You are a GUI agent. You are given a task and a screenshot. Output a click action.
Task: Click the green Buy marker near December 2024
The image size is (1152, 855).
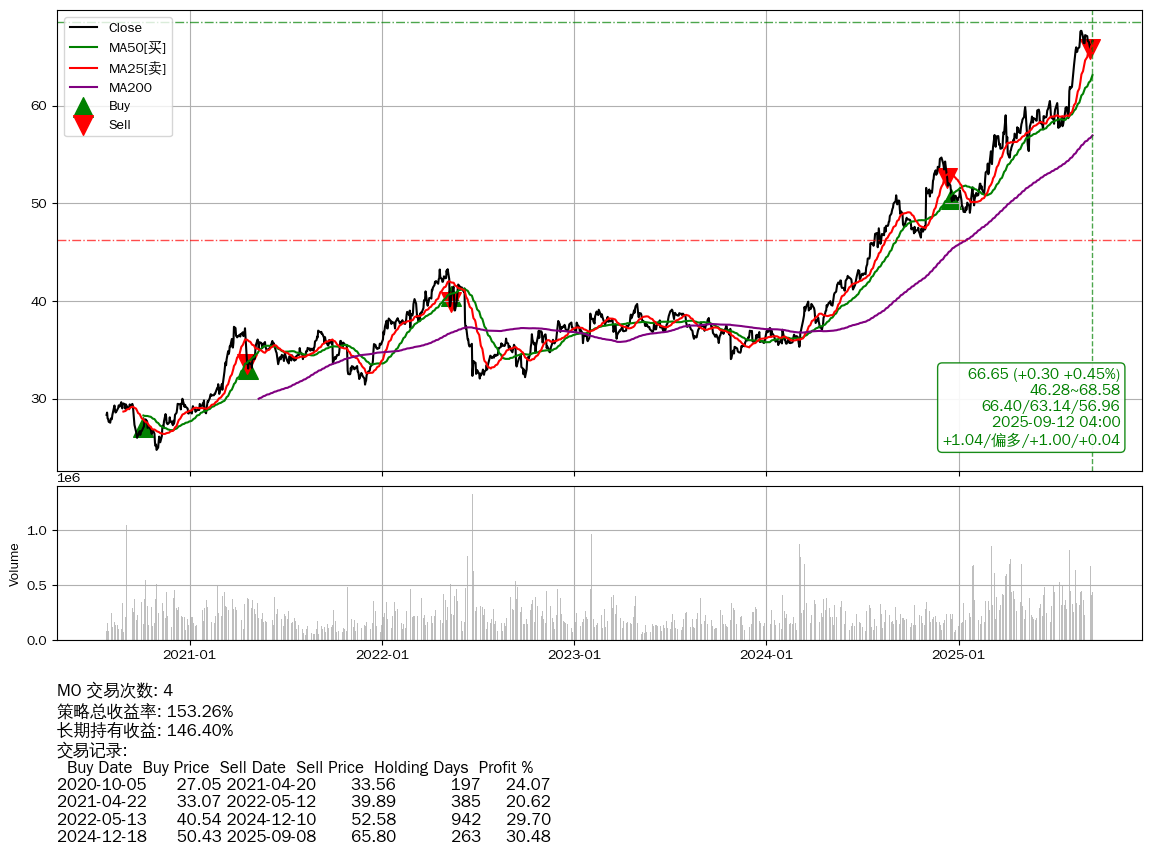[951, 200]
